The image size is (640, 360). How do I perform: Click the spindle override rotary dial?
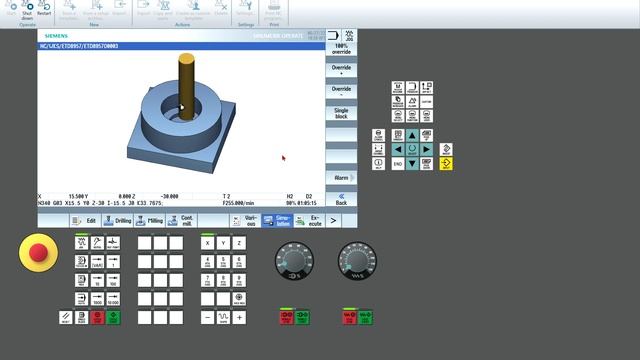tap(294, 261)
